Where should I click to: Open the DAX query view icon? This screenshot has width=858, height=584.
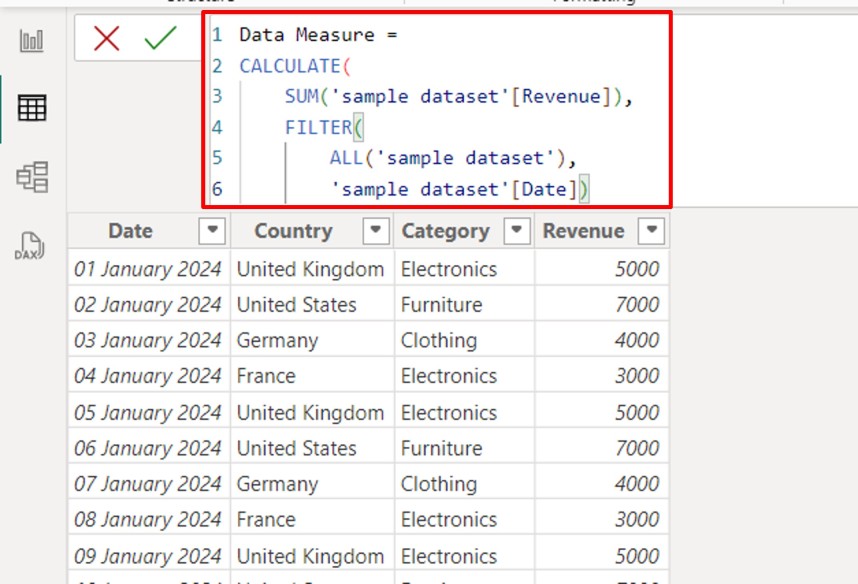(x=30, y=246)
